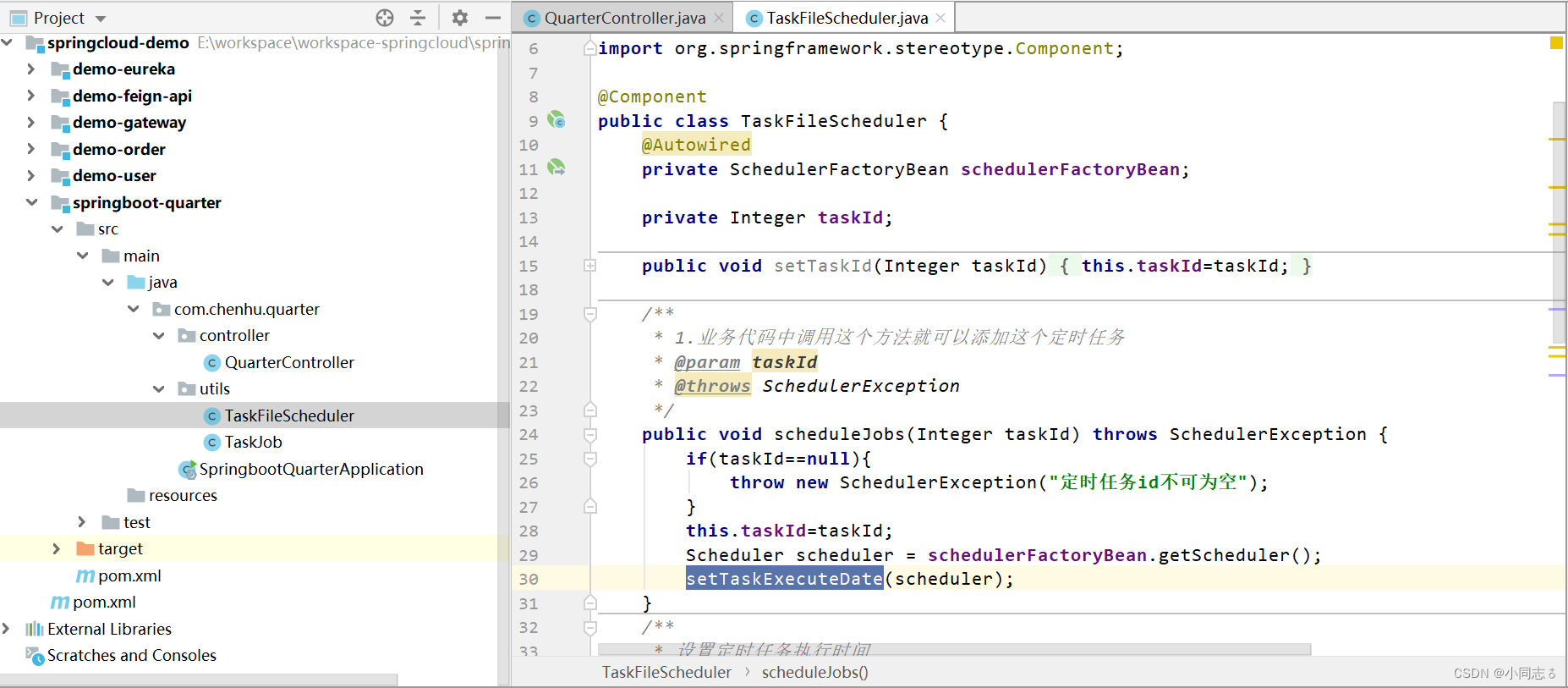Image resolution: width=1568 pixels, height=688 pixels.
Task: Click the yellow inspection status indicator
Action: (x=1556, y=42)
